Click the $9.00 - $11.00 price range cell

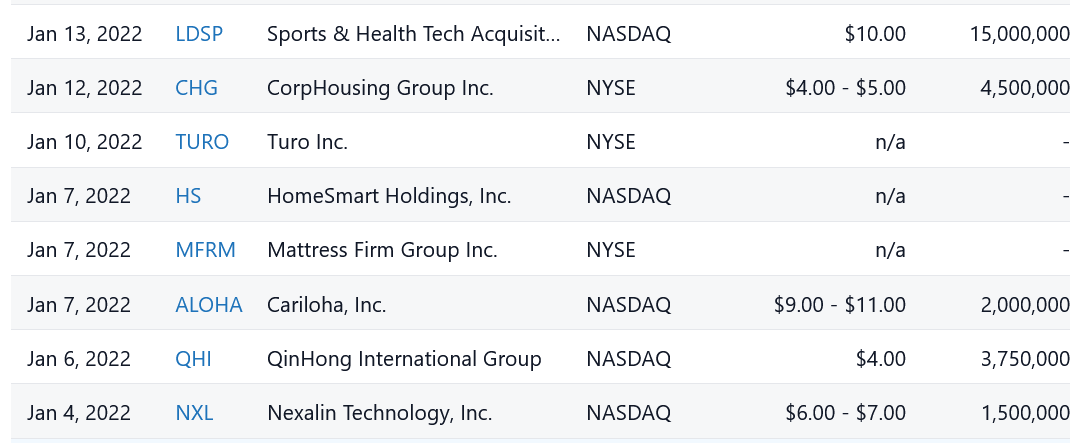pos(840,305)
